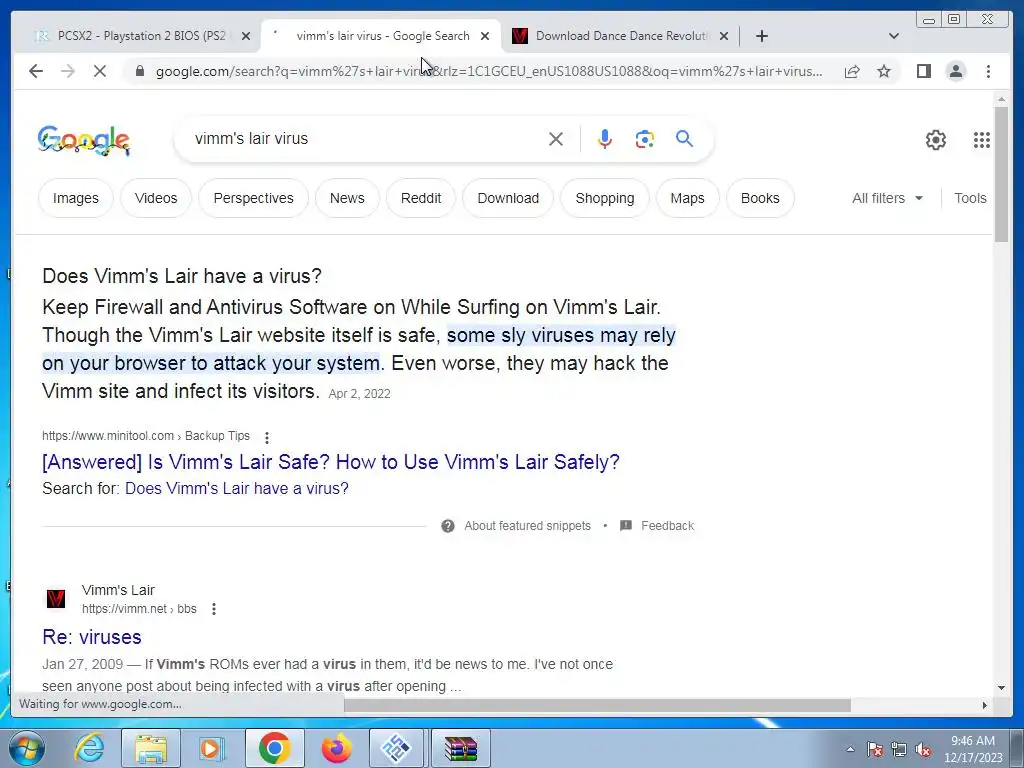This screenshot has width=1024, height=768.
Task: Open volume control in system tray
Action: (x=923, y=749)
